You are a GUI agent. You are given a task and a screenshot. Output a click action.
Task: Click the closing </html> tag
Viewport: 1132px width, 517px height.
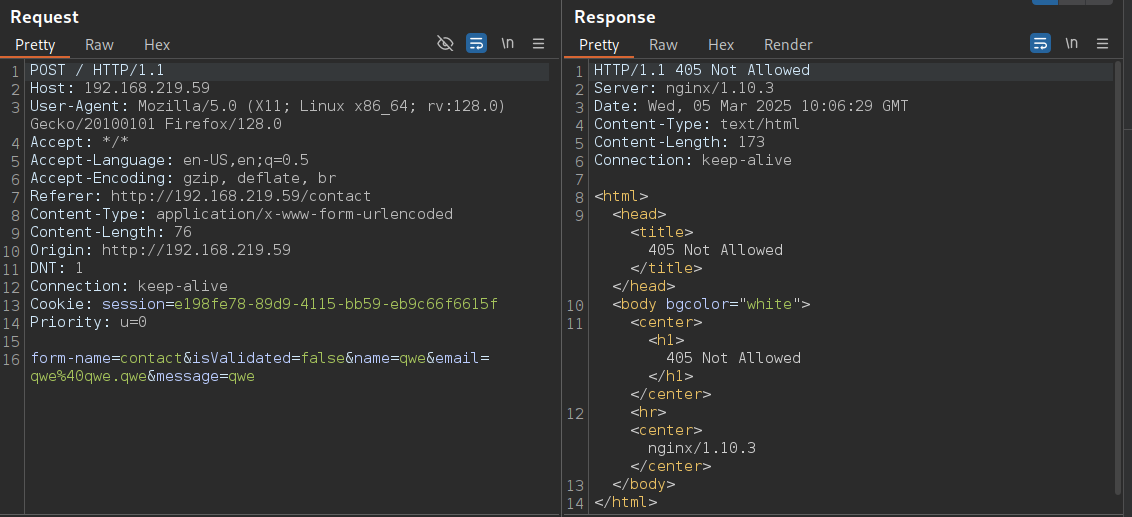625,503
